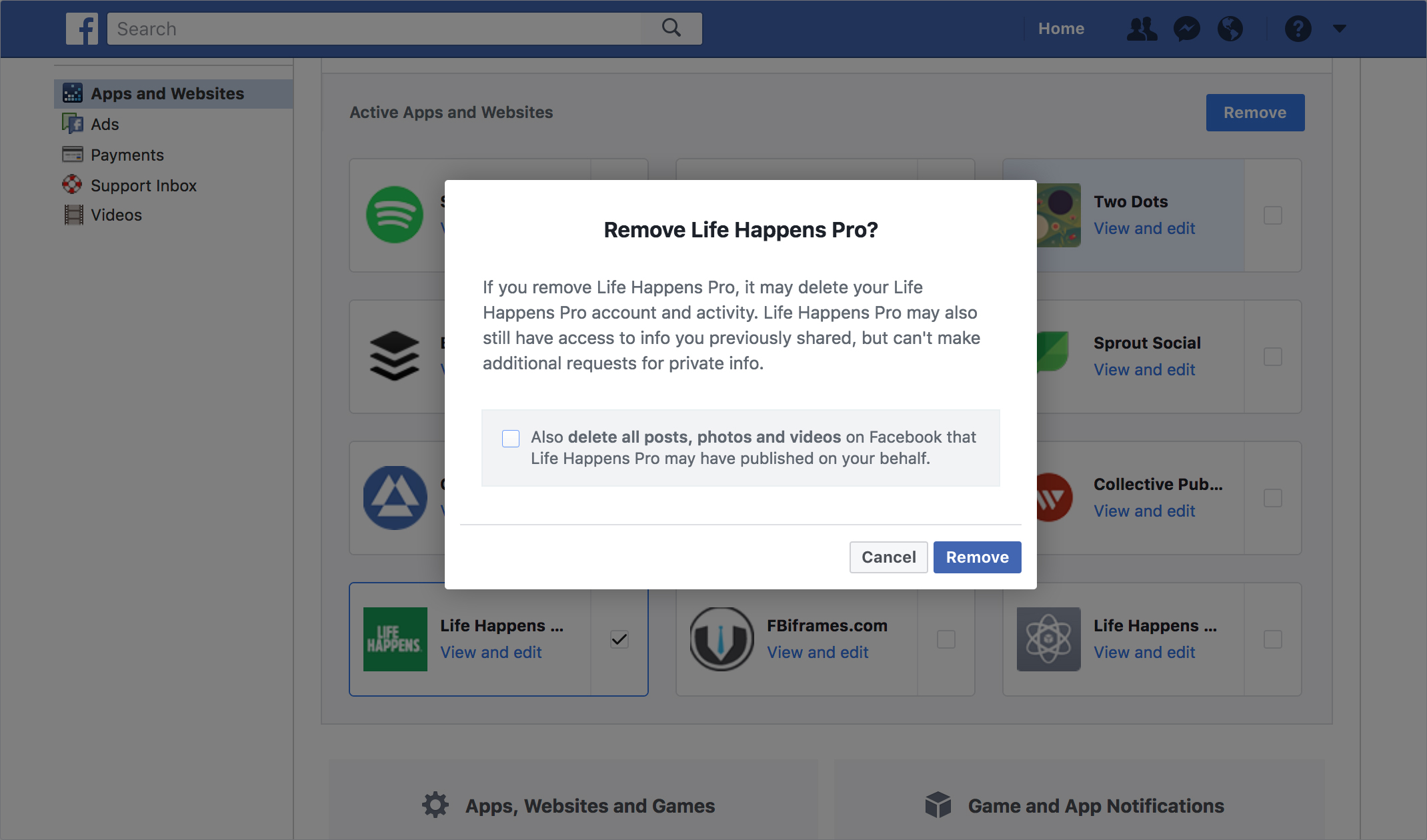Open View and edit for Collective Pub
The width and height of the screenshot is (1427, 840).
tap(1144, 511)
